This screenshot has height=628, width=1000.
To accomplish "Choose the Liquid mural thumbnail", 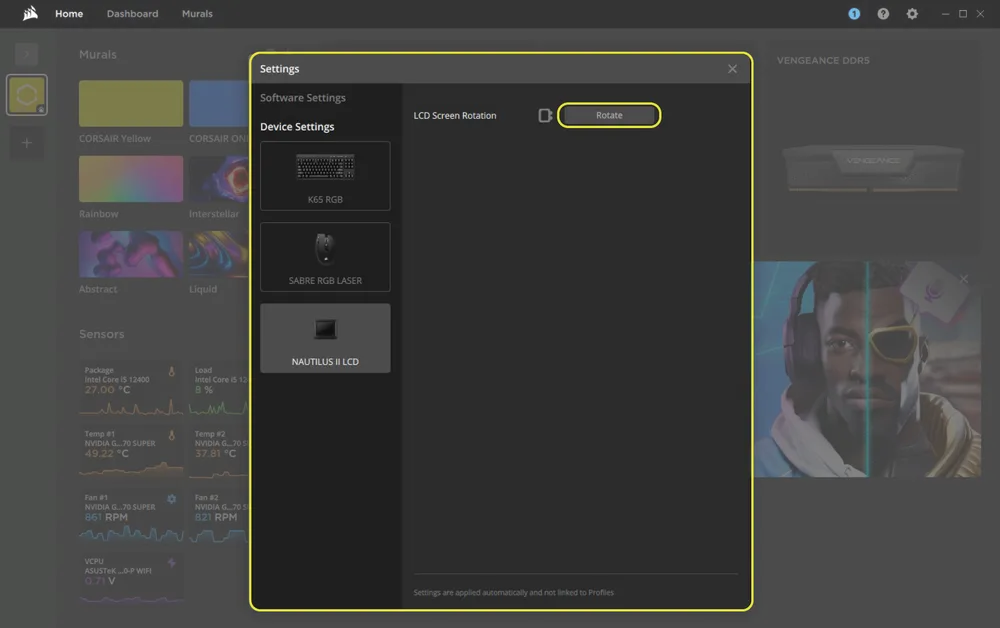I will tap(219, 254).
